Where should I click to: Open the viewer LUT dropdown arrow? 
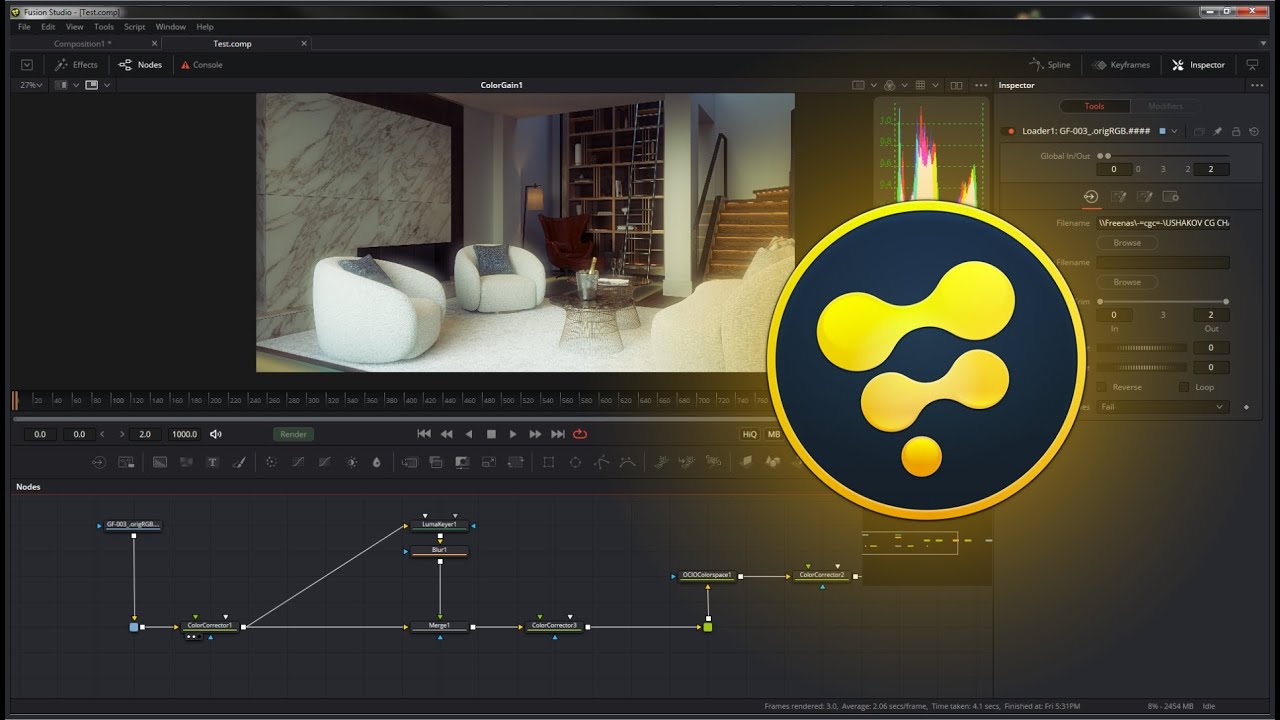point(873,85)
